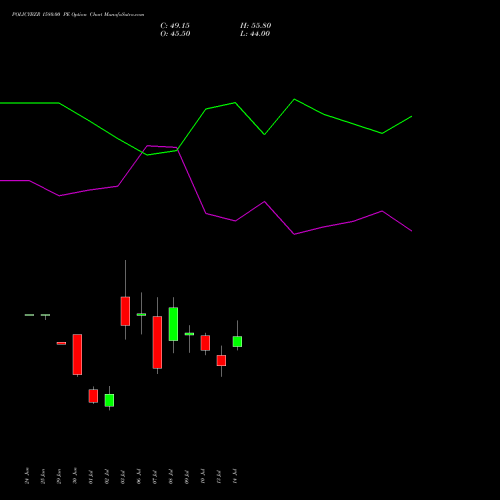Click the red candlestick for 13 Jul

click(221, 361)
